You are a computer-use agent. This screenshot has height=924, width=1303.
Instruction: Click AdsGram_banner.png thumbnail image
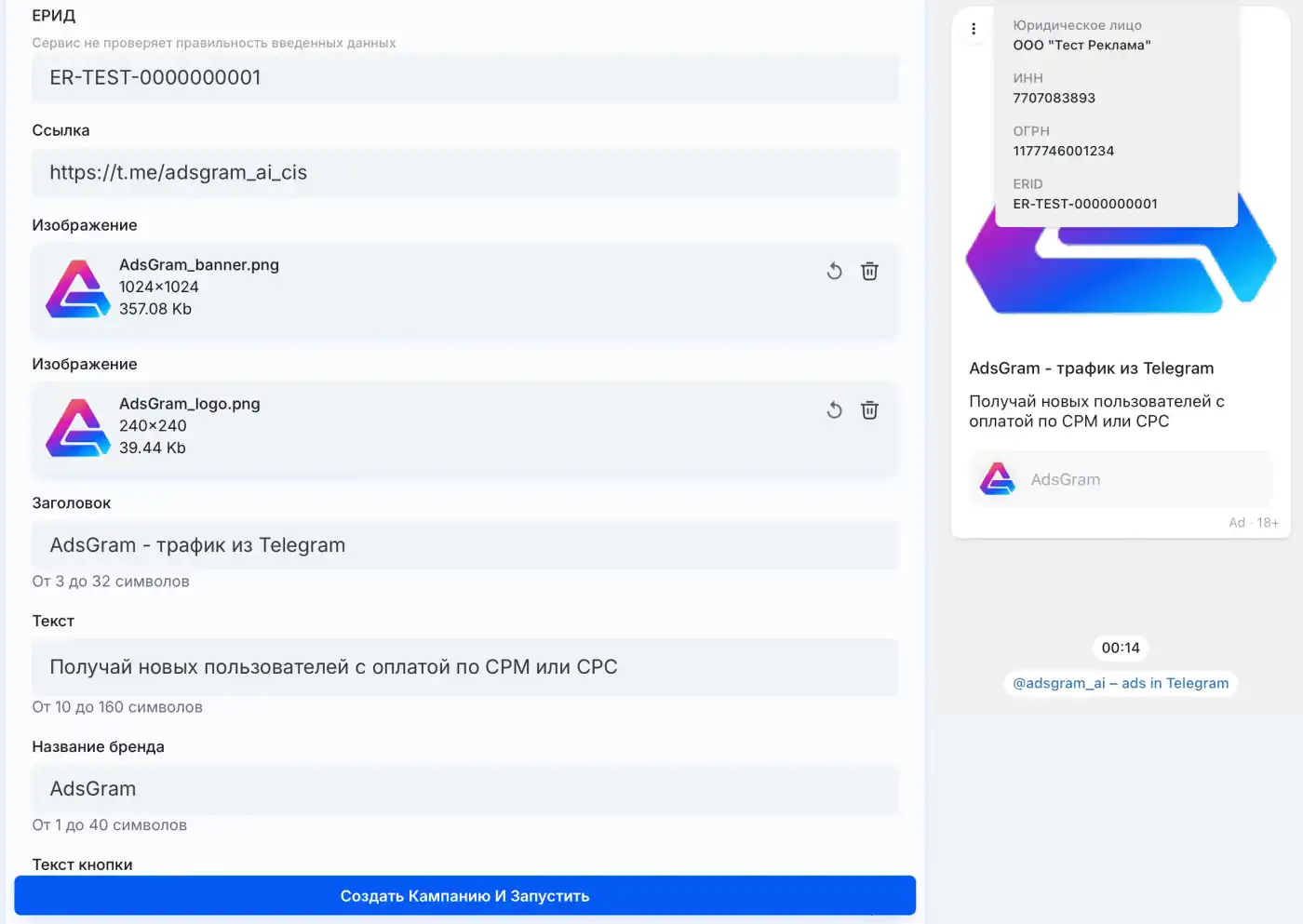[x=78, y=288]
